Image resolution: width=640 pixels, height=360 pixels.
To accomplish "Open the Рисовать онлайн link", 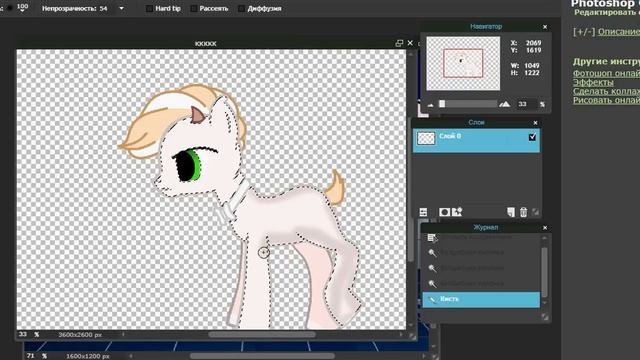I will click(606, 100).
